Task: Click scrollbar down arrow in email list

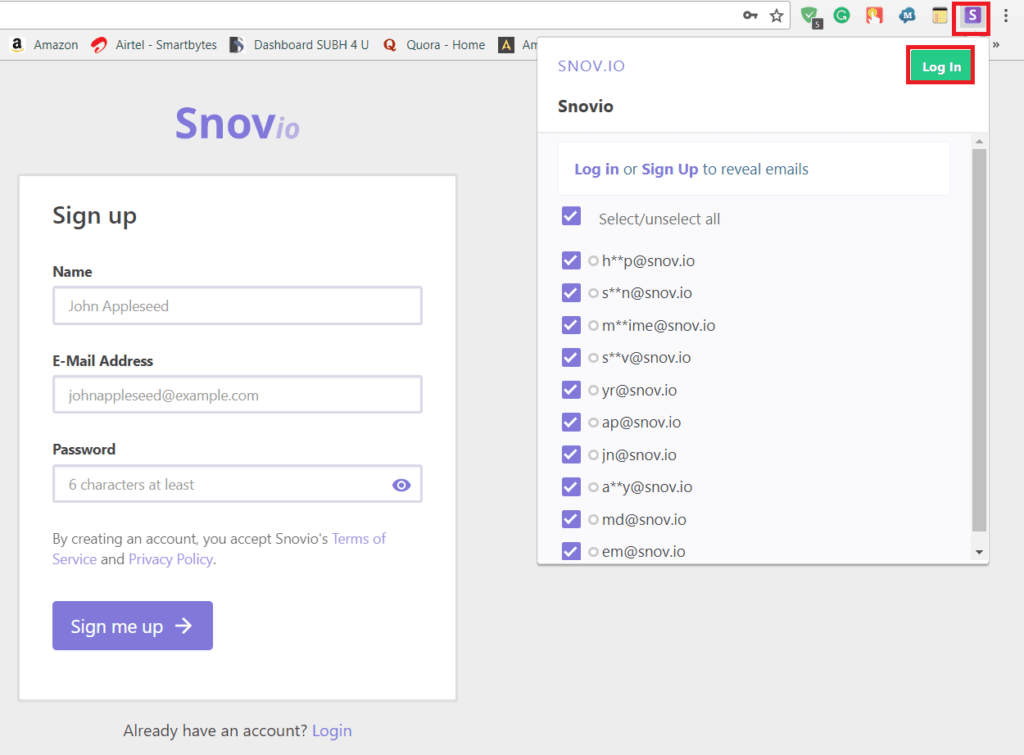Action: pyautogui.click(x=979, y=552)
